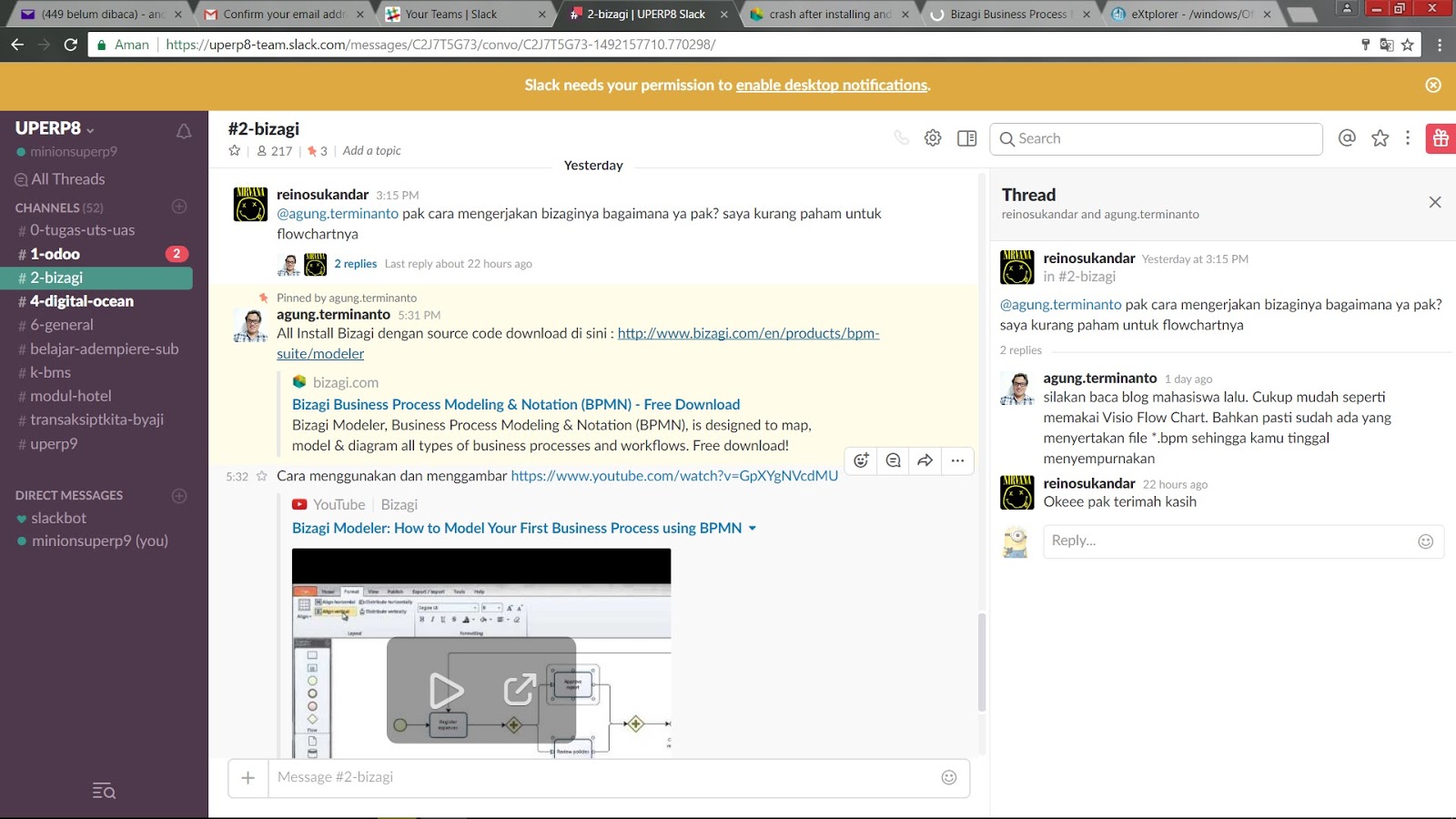Open the more options menu in header

click(x=1408, y=137)
